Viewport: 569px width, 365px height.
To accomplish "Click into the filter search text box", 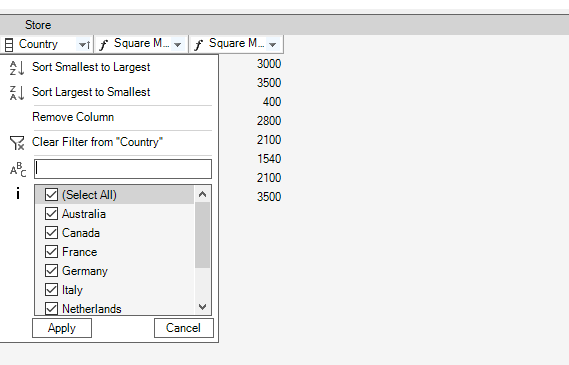I will coord(123,169).
